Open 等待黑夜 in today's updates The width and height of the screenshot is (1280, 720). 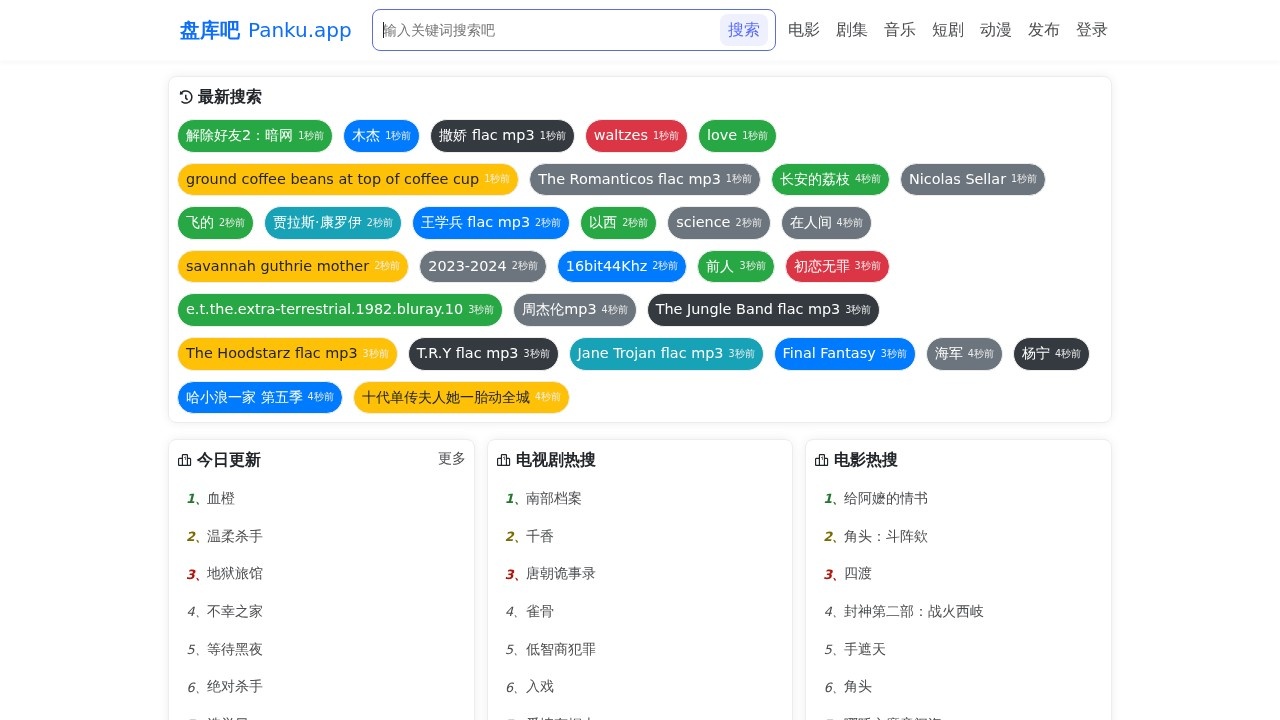coord(235,649)
